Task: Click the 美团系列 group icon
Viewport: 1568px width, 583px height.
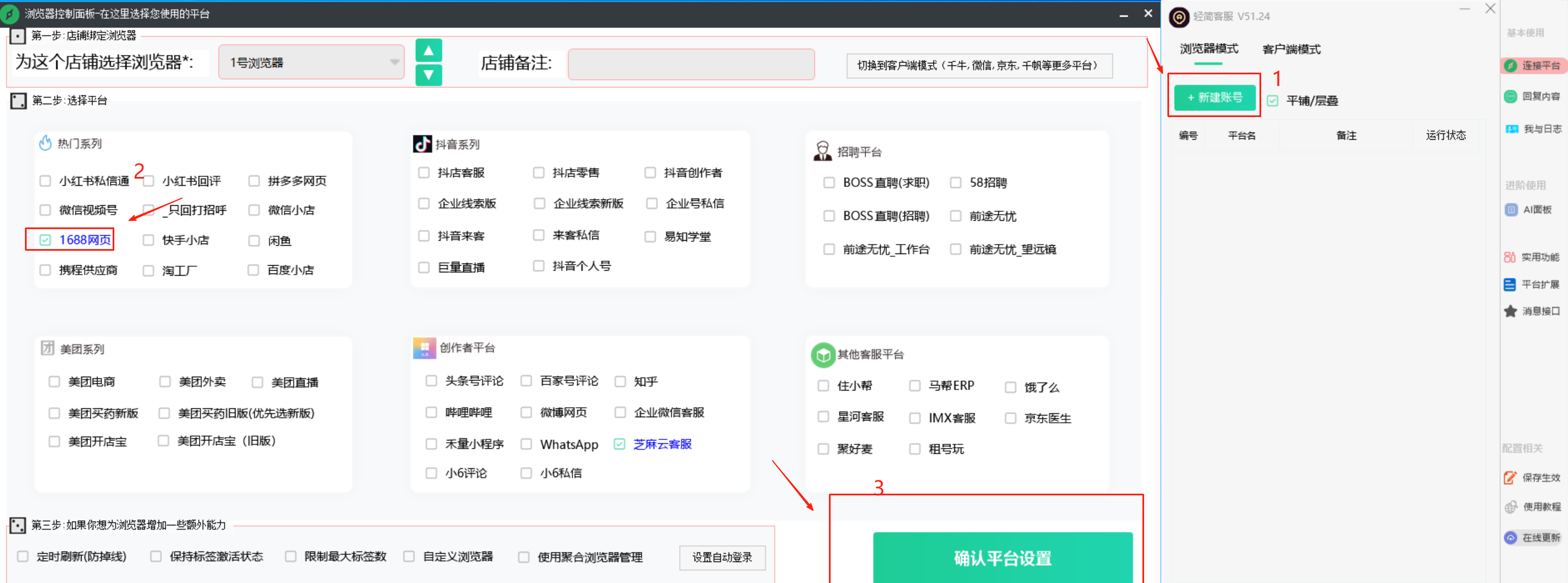Action: point(48,348)
